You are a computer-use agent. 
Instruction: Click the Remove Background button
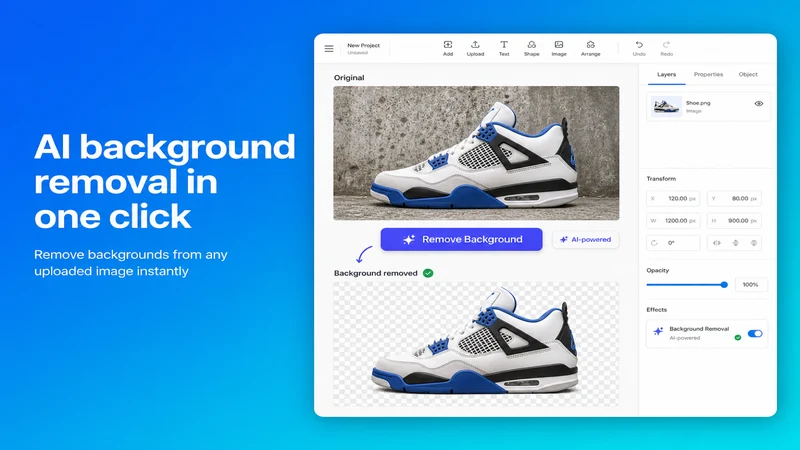coord(461,239)
